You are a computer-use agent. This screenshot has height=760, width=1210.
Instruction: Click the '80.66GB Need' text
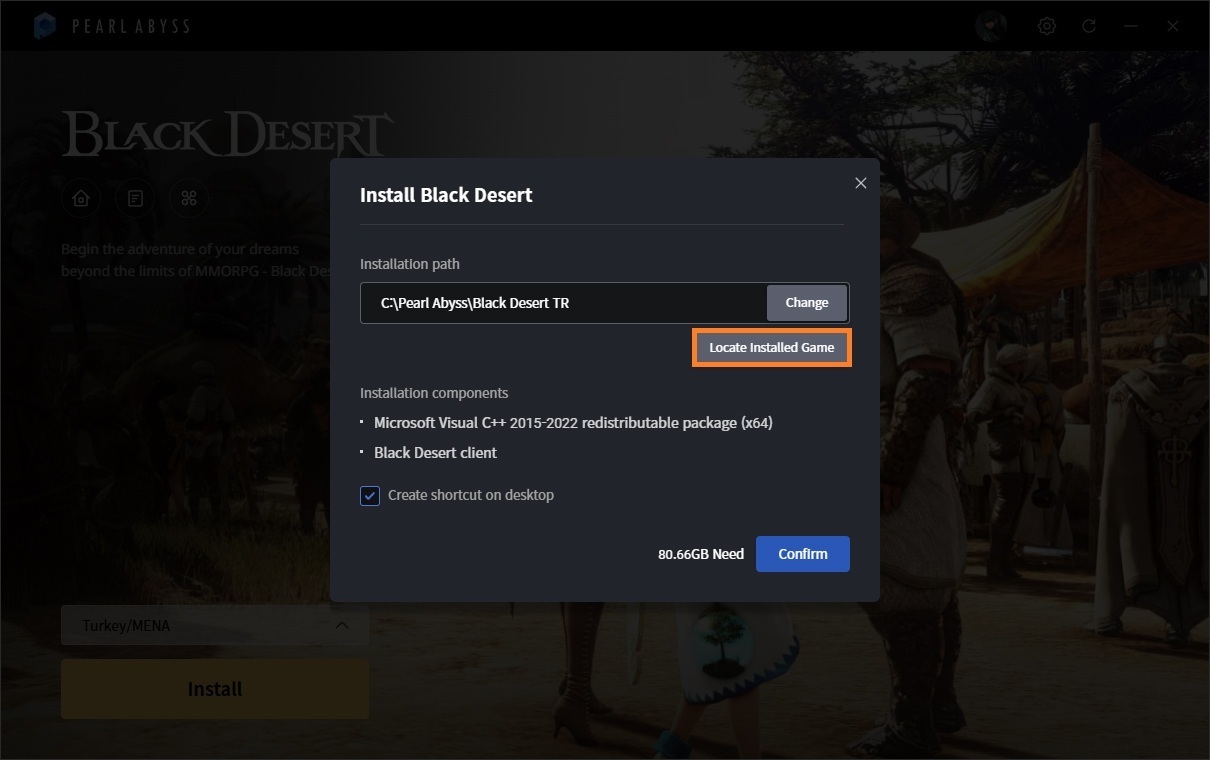(701, 554)
